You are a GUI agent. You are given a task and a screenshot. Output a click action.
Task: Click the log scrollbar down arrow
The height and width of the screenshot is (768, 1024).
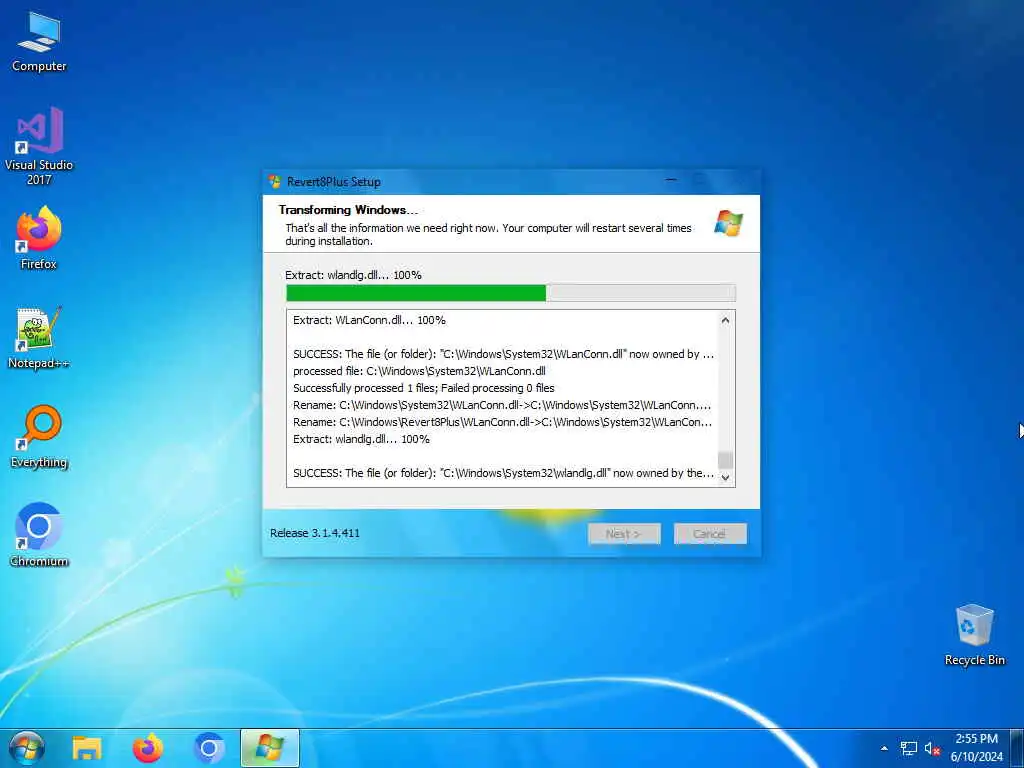click(726, 477)
